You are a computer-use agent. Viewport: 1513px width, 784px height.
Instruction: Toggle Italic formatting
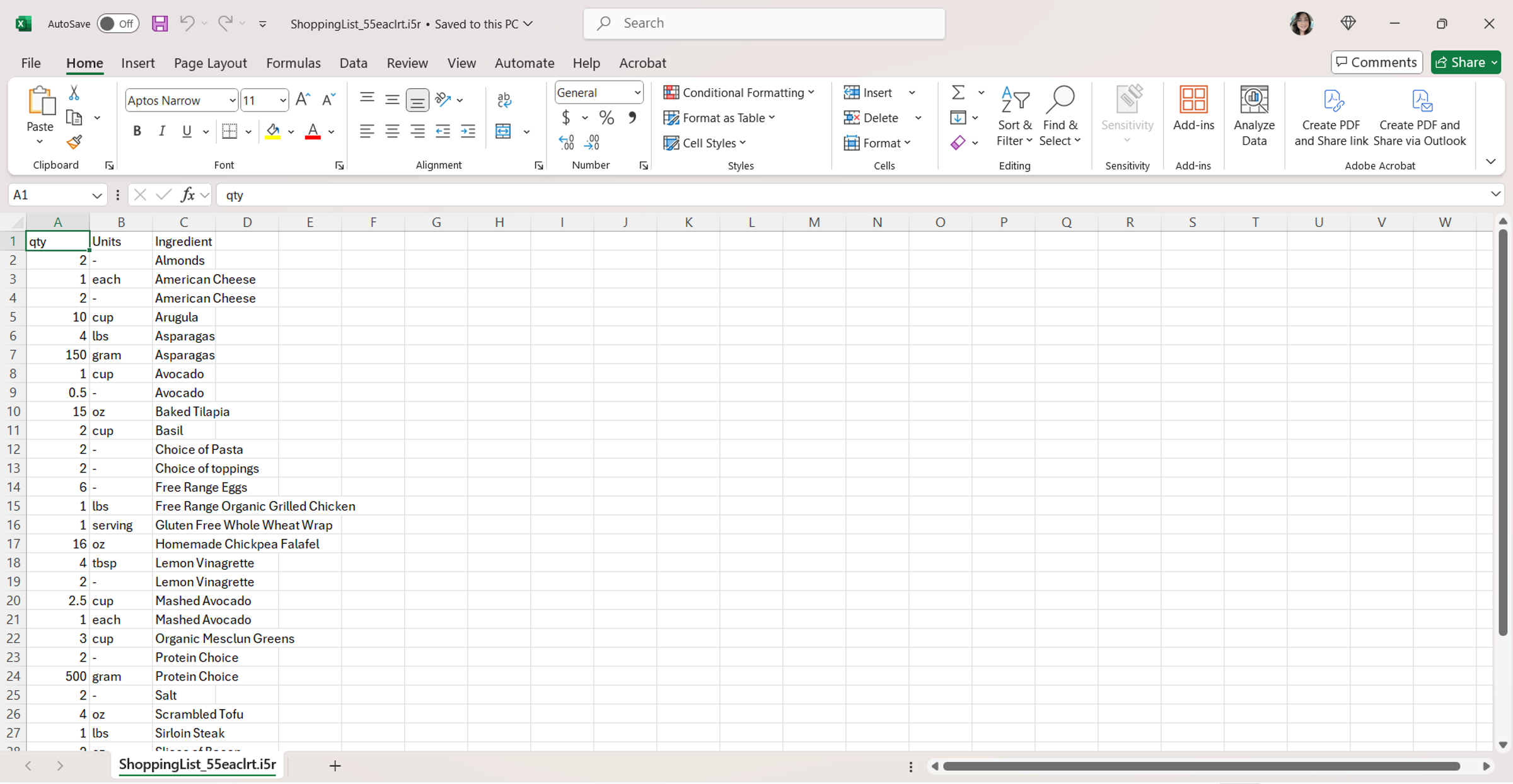pos(162,131)
